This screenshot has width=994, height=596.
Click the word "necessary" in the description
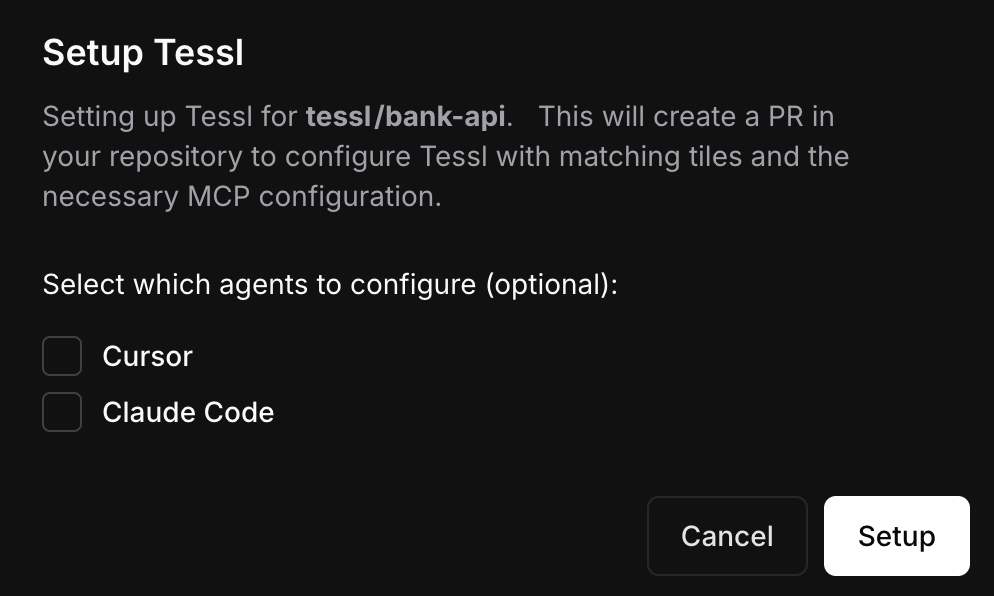click(110, 197)
